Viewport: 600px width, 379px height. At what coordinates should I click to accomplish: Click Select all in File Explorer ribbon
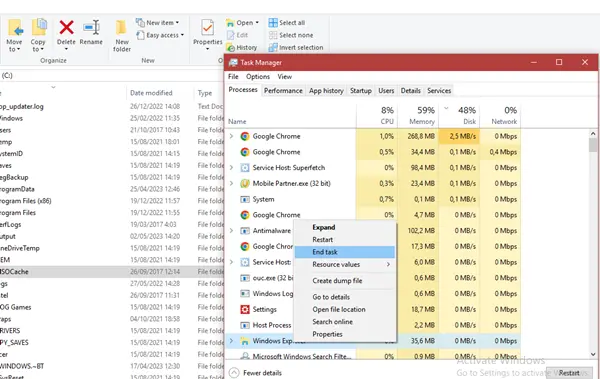287,23
